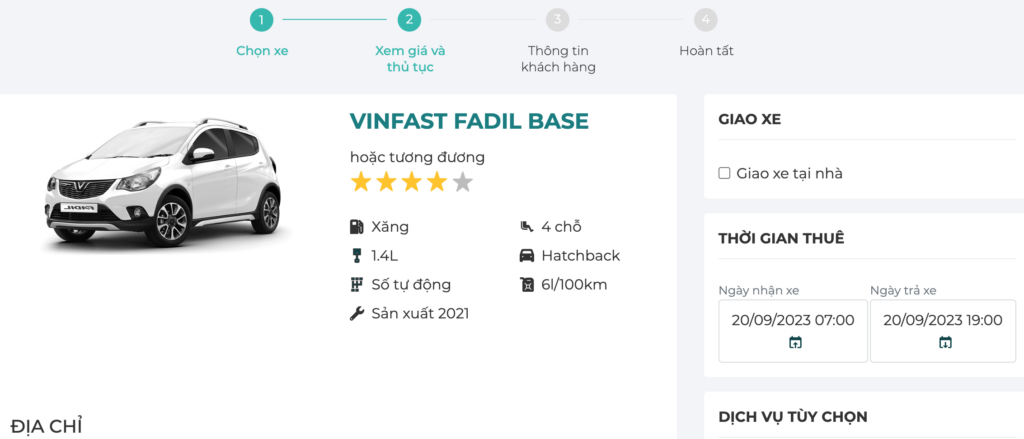Click the car icon beside Hatchback
The width and height of the screenshot is (1024, 439).
[x=527, y=256]
